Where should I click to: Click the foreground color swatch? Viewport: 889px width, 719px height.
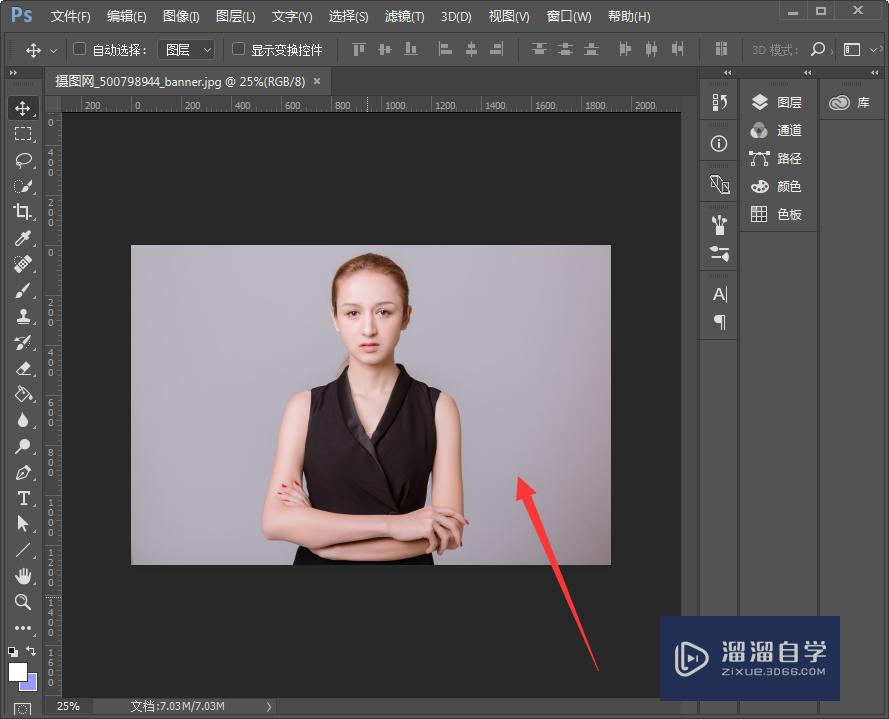click(18, 672)
